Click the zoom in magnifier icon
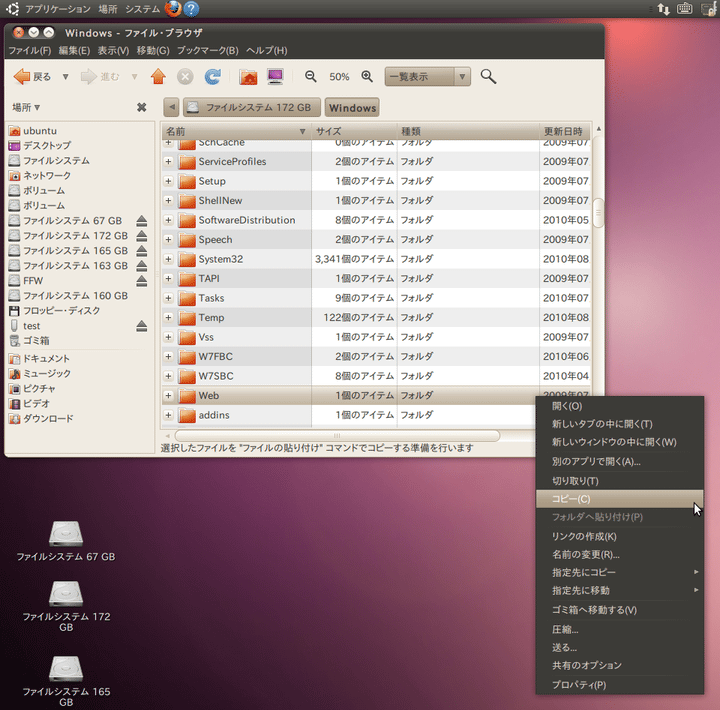The height and width of the screenshot is (710, 720). click(367, 77)
